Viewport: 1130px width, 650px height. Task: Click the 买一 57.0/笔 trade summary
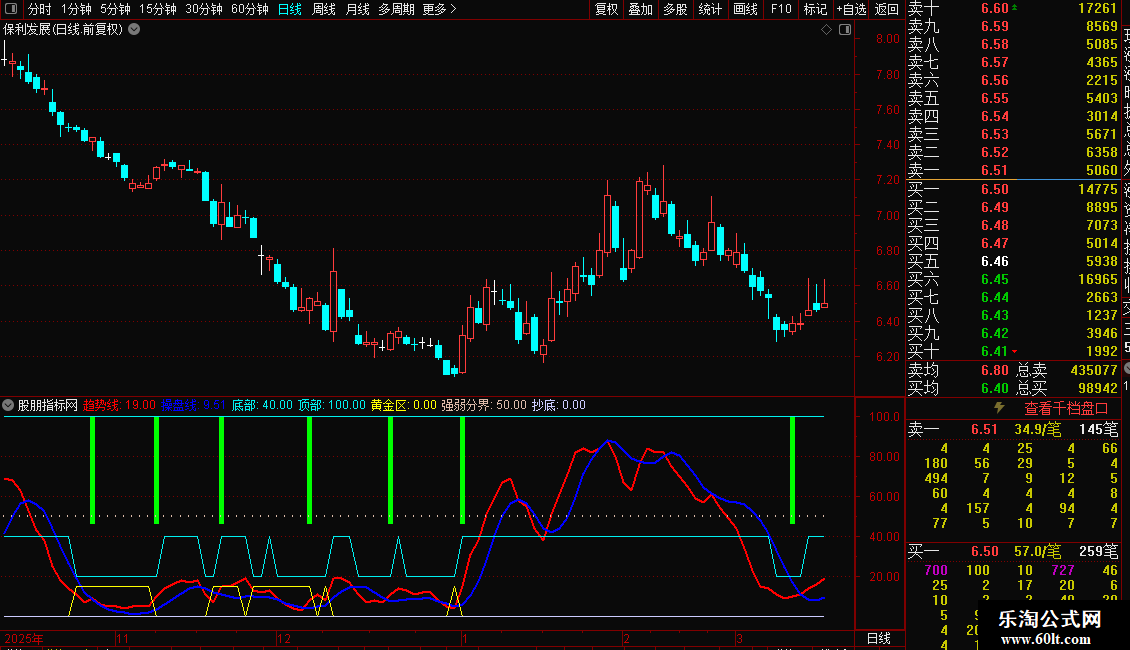1037,552
